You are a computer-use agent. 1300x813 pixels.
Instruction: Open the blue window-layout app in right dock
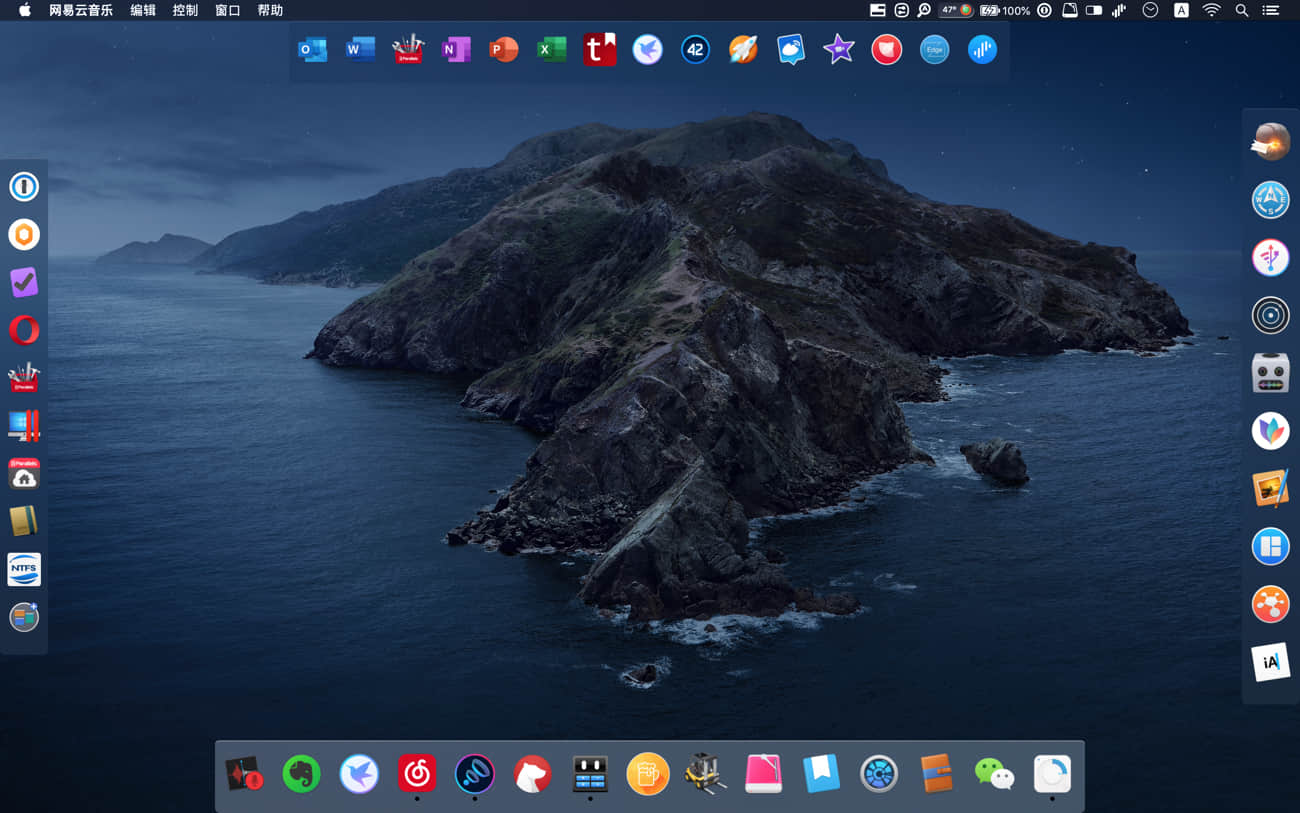tap(1270, 546)
